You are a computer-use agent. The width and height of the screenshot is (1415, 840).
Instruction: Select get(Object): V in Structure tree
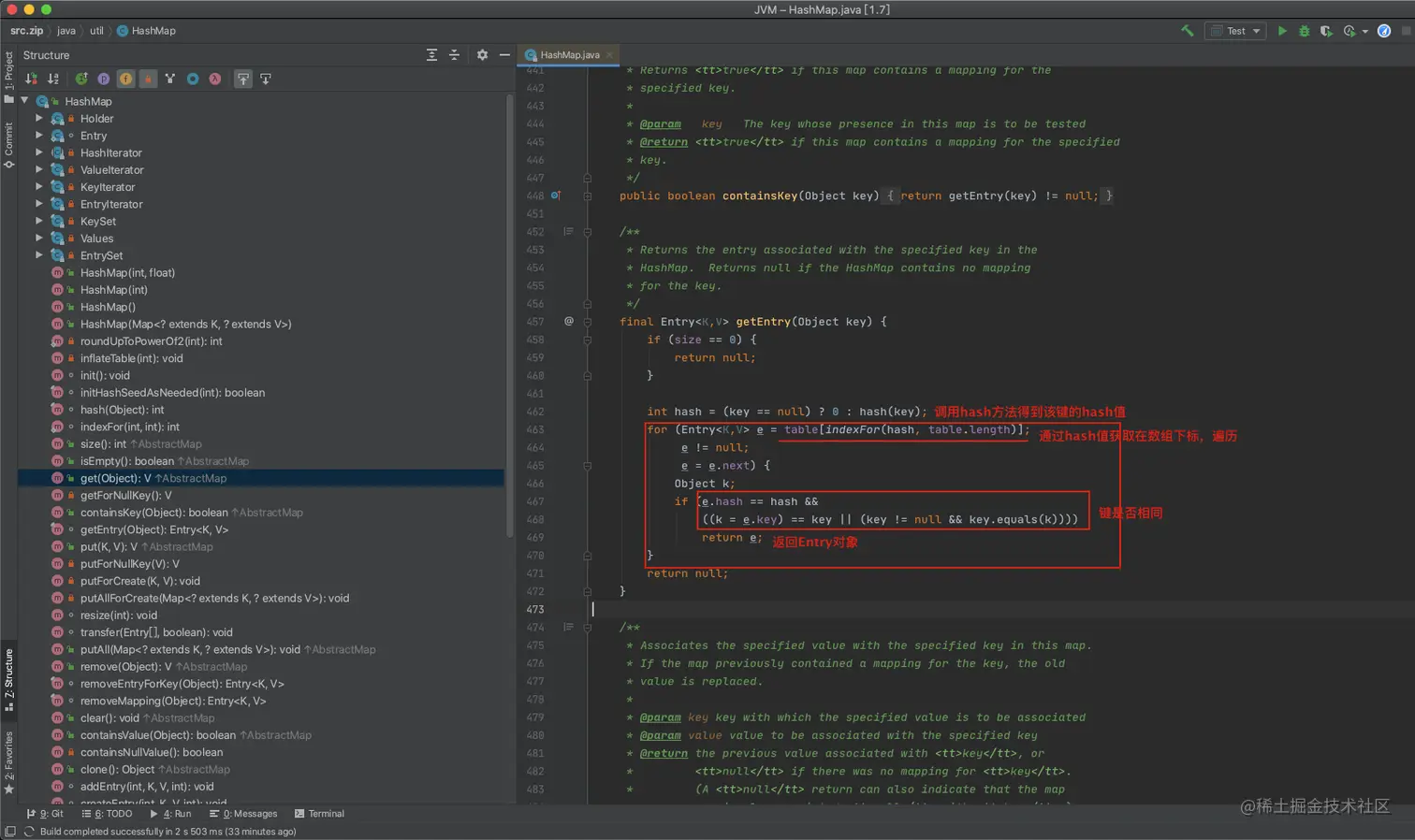click(261, 478)
